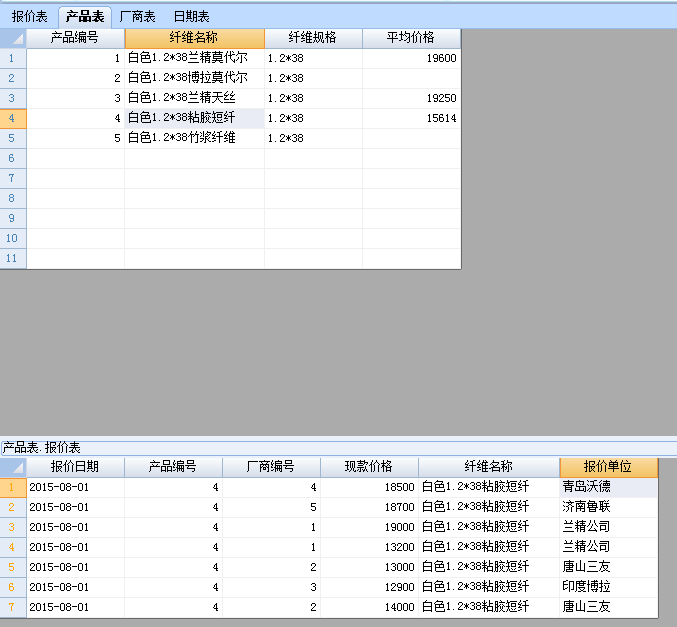Select row 7 header in the quote table
This screenshot has width=677, height=627.
(x=12, y=607)
